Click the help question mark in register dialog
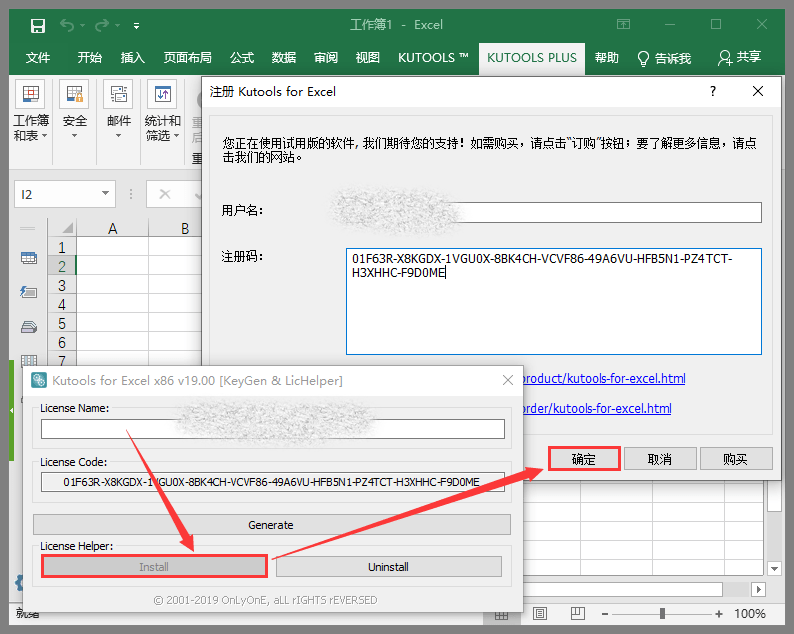Image resolution: width=794 pixels, height=634 pixels. click(x=713, y=91)
